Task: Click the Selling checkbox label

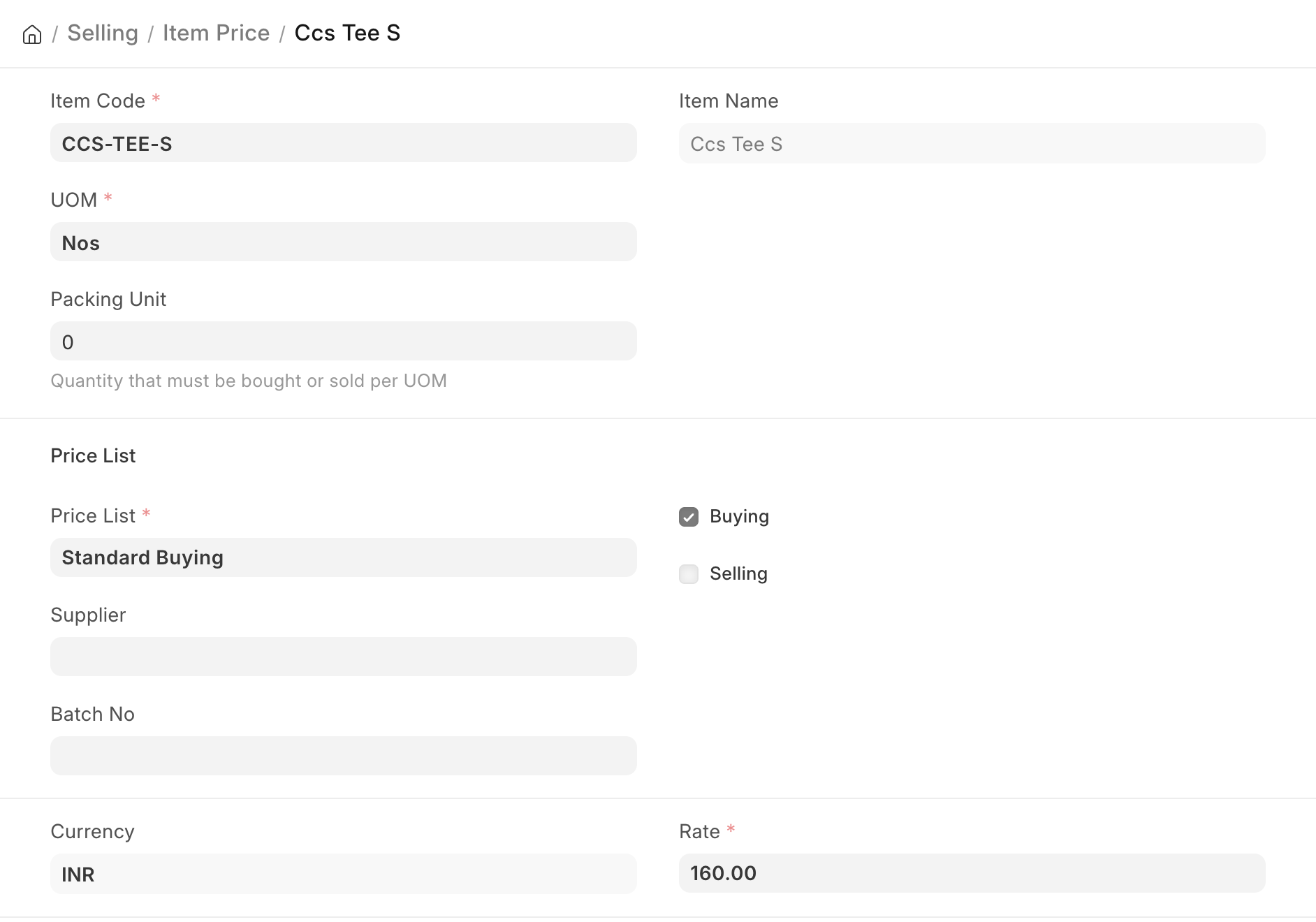Action: click(738, 573)
